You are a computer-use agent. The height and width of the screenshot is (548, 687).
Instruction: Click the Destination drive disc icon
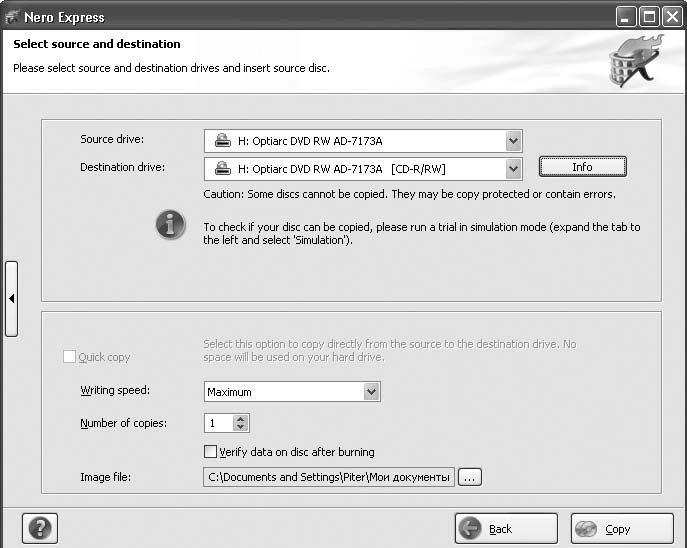pos(223,168)
